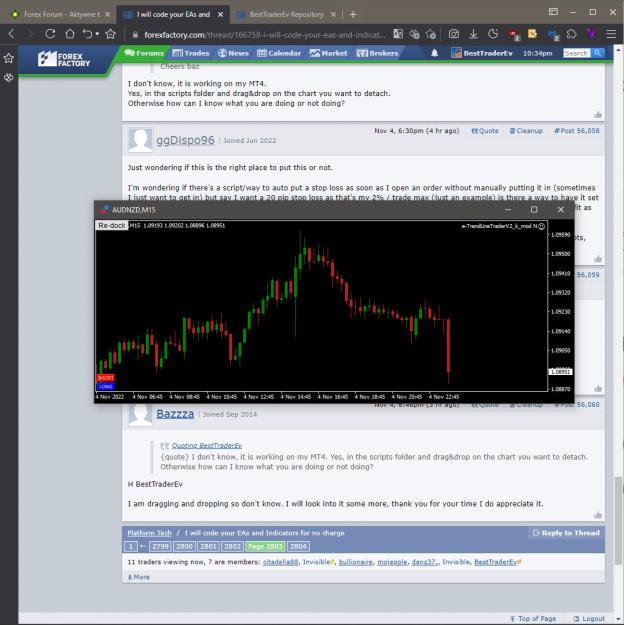The image size is (624, 625).
Task: Reload the current page
Action: click(50, 34)
